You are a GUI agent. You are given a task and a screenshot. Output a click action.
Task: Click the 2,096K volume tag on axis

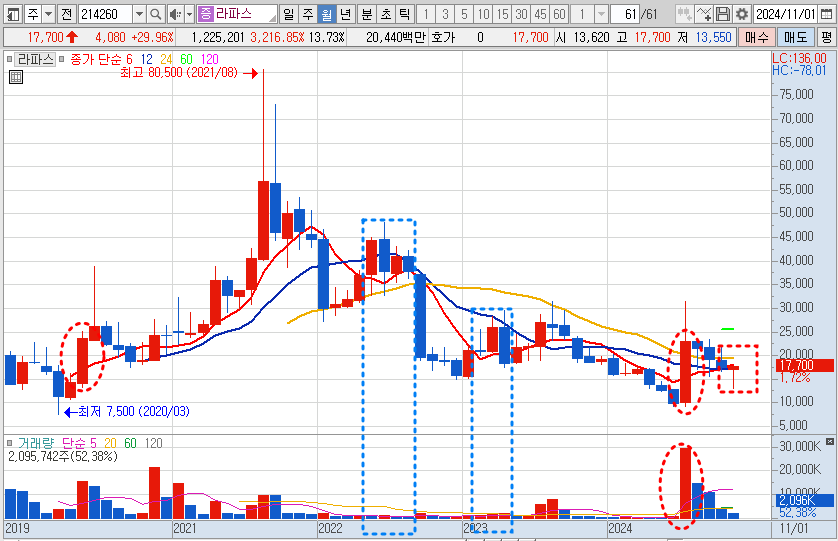[804, 500]
